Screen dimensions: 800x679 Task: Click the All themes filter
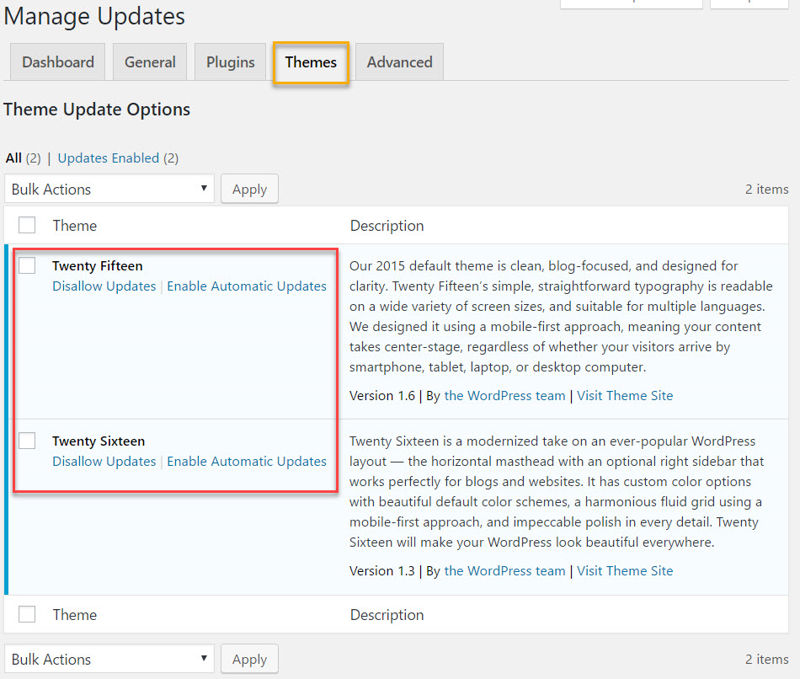click(14, 157)
